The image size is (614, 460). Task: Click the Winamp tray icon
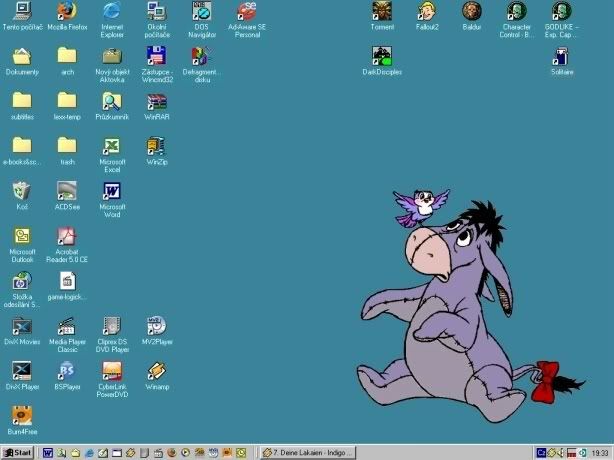tap(552, 453)
